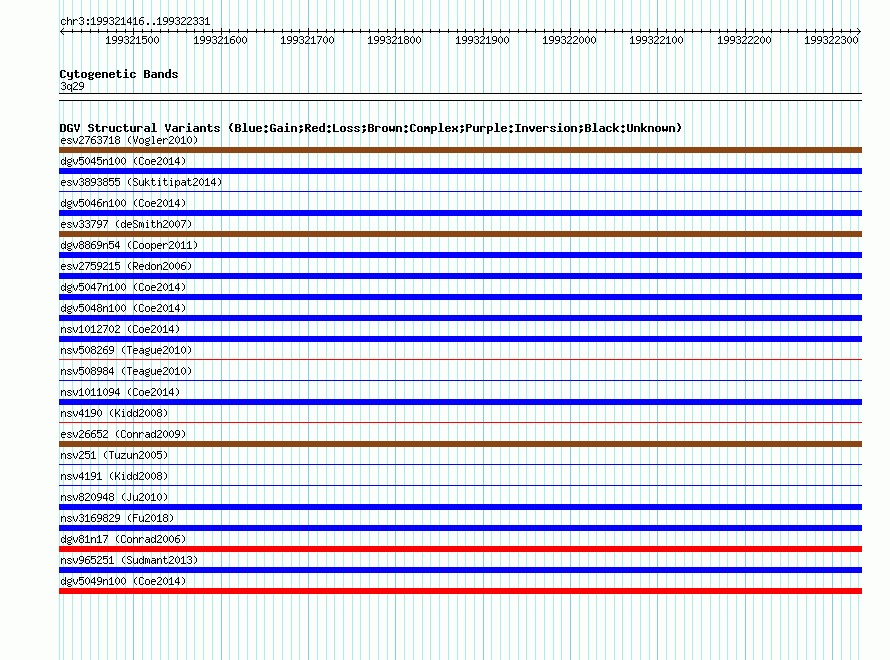Viewport: 890px width, 660px height.
Task: Click ruler position 199322300
Action: click(832, 40)
